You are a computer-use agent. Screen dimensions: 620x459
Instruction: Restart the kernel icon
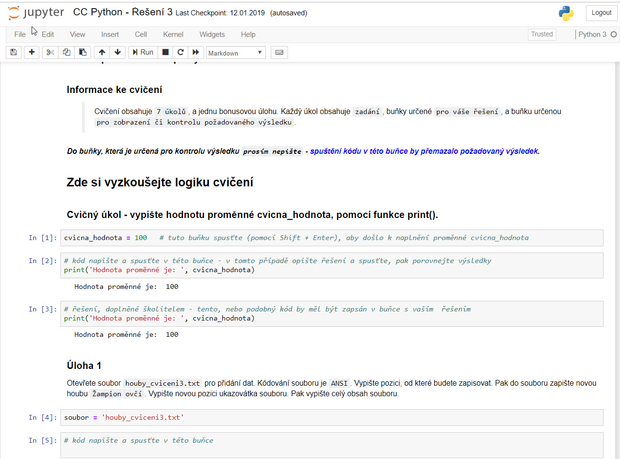(181, 52)
